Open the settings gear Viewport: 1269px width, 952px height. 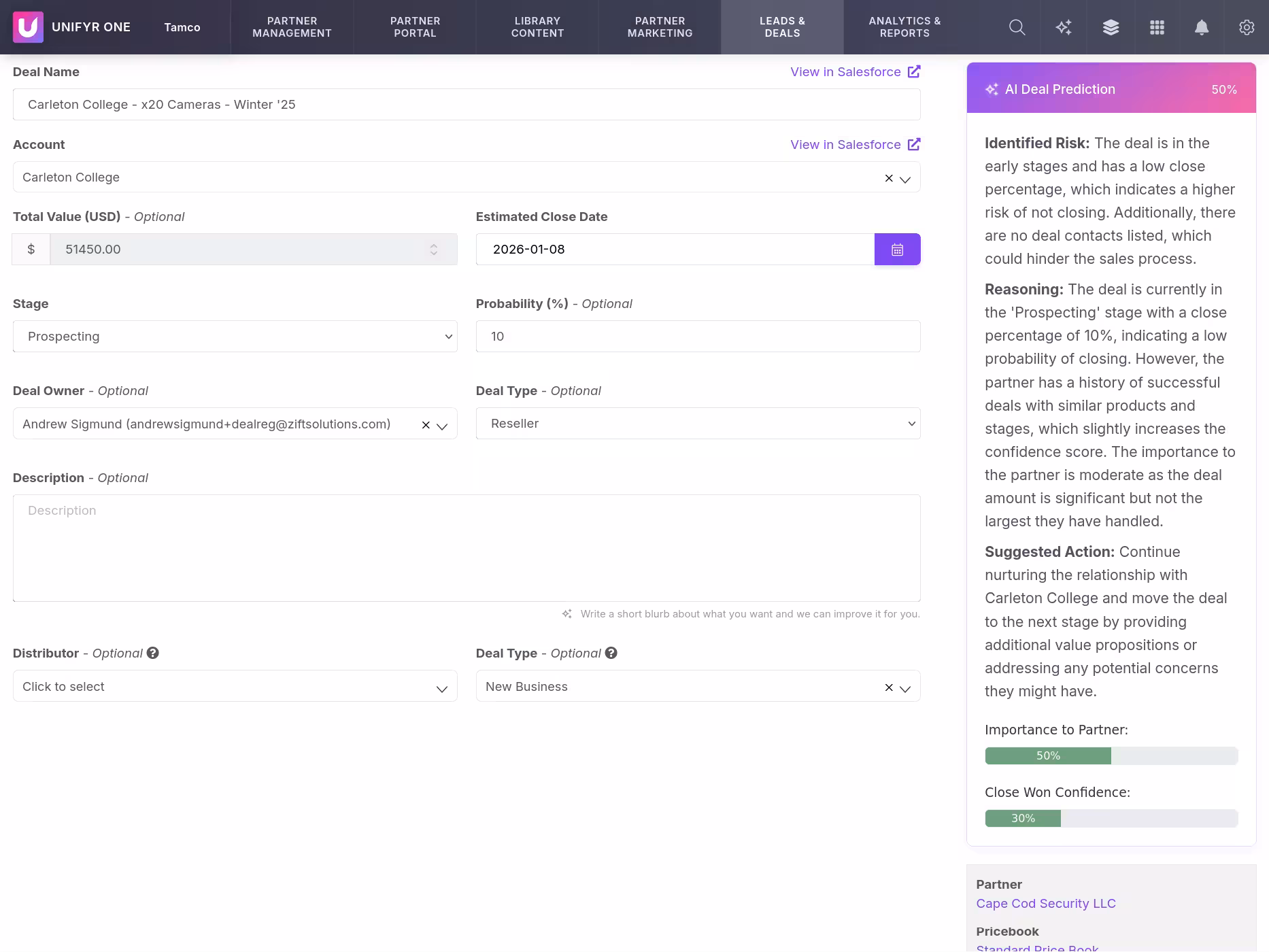(x=1247, y=27)
